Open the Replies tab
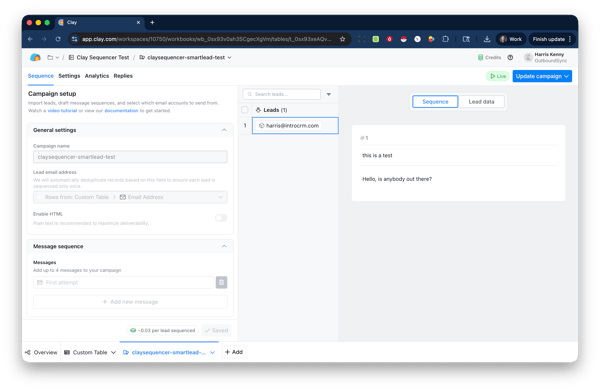The height and width of the screenshot is (391, 600). coord(123,76)
